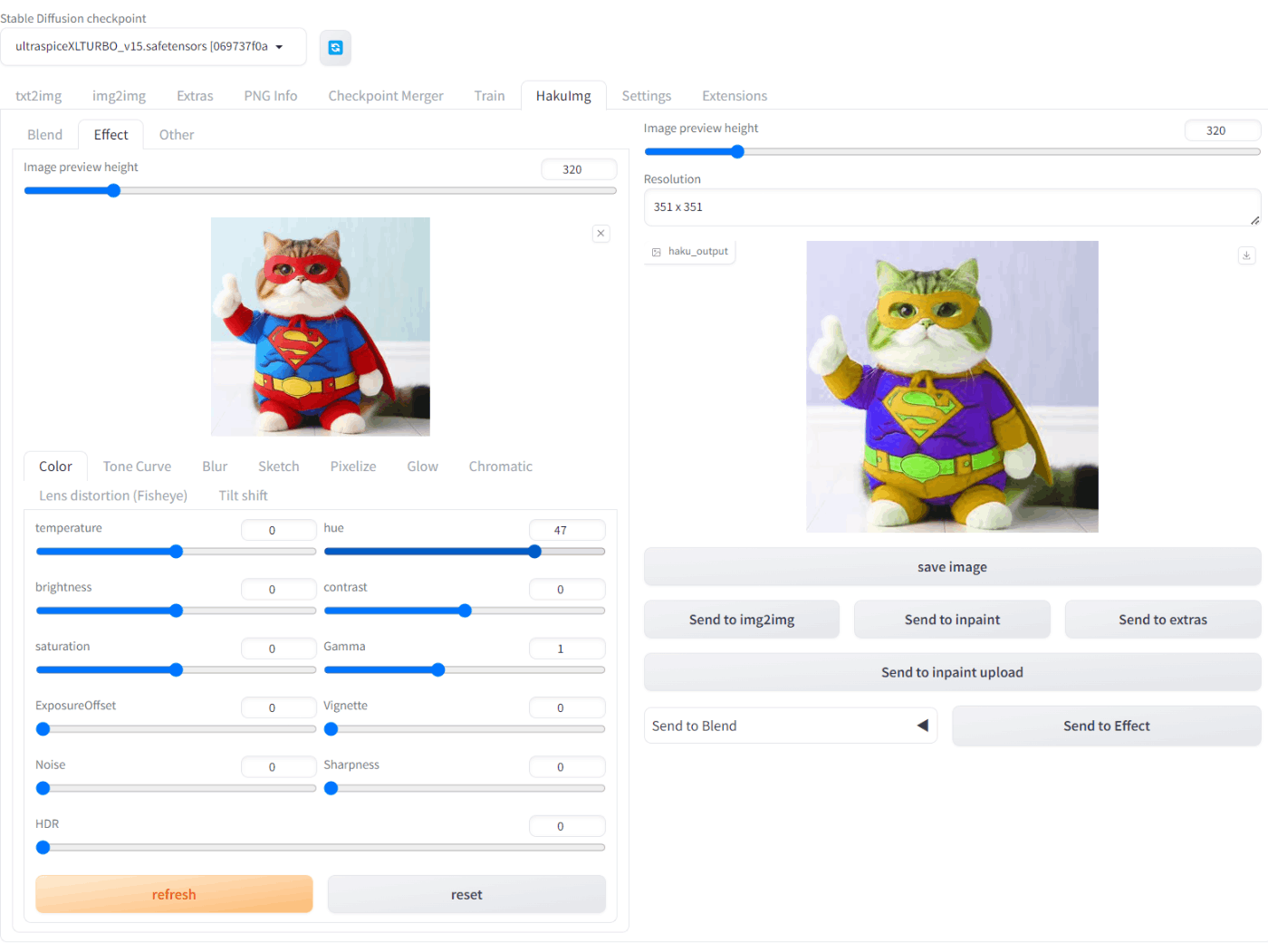Select the Color effect tab
The height and width of the screenshot is (952, 1268).
55,466
